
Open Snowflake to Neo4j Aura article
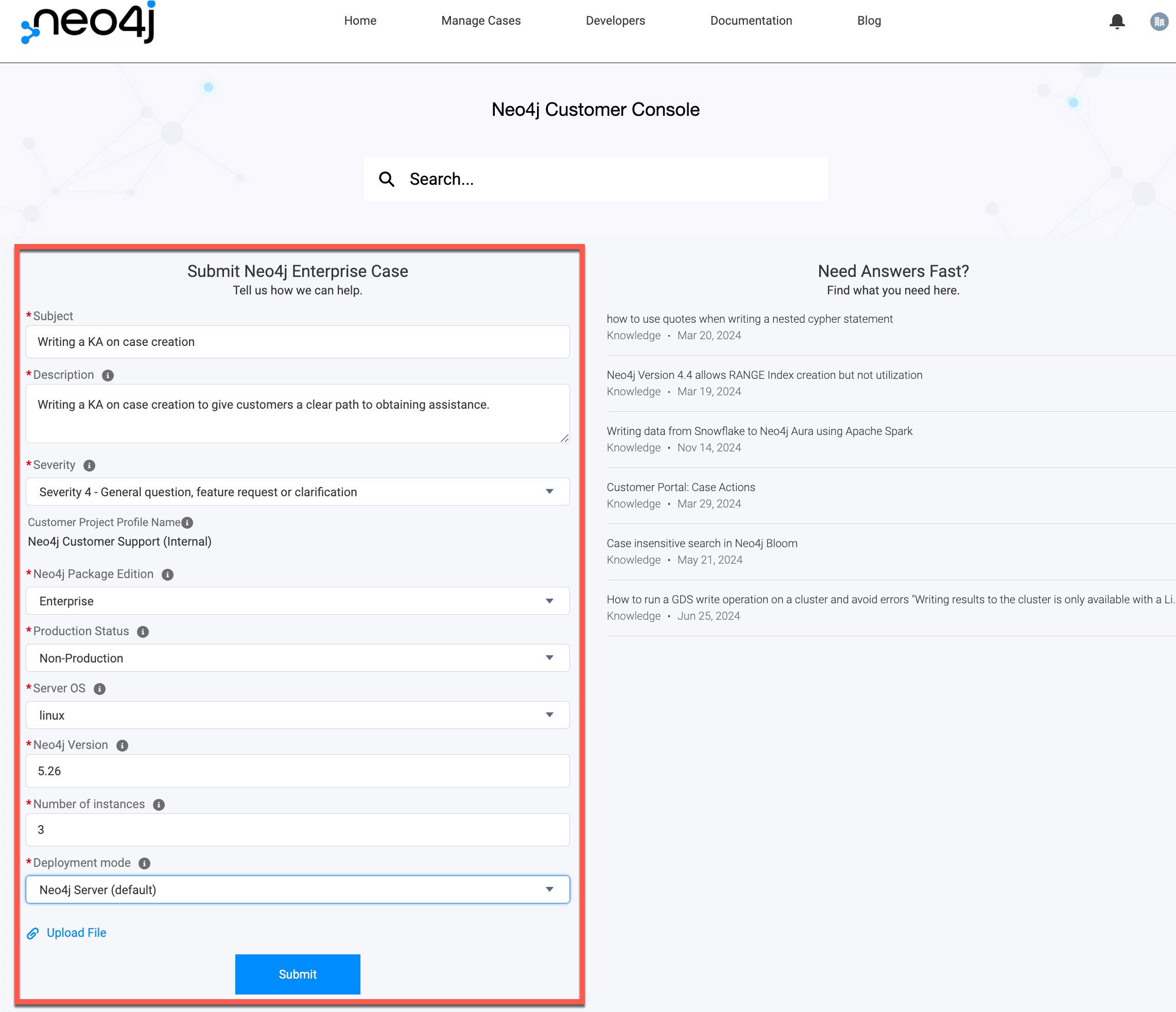(x=759, y=432)
